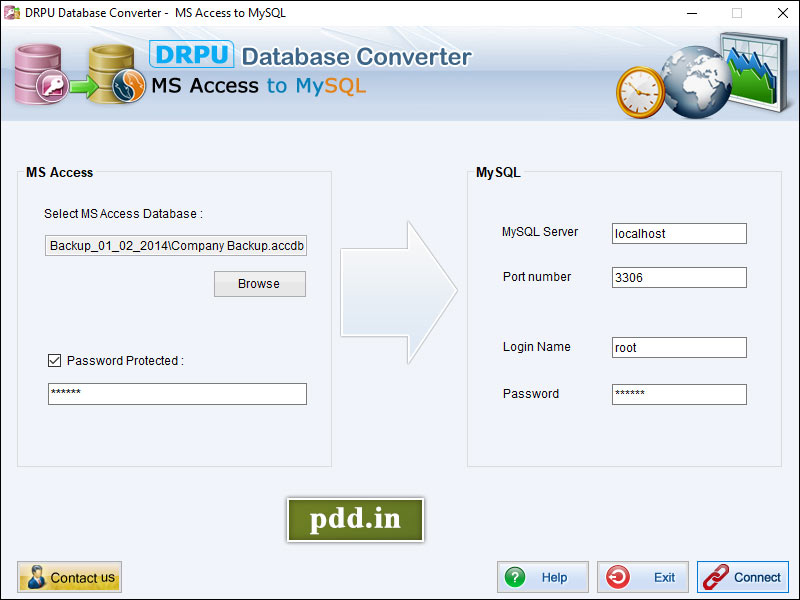
Task: Click the root Login Name field
Action: 678,347
